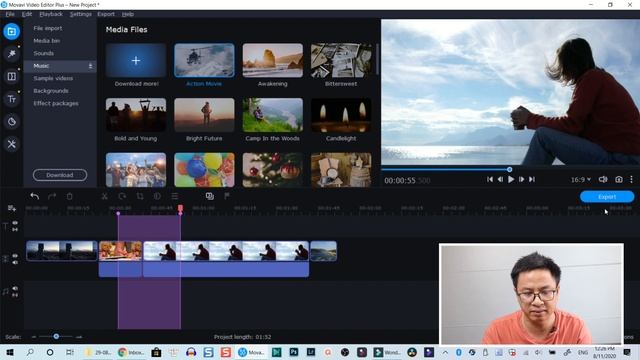Skip to previous clip in preview
Screen dimensions: 640x360
click(x=490, y=179)
